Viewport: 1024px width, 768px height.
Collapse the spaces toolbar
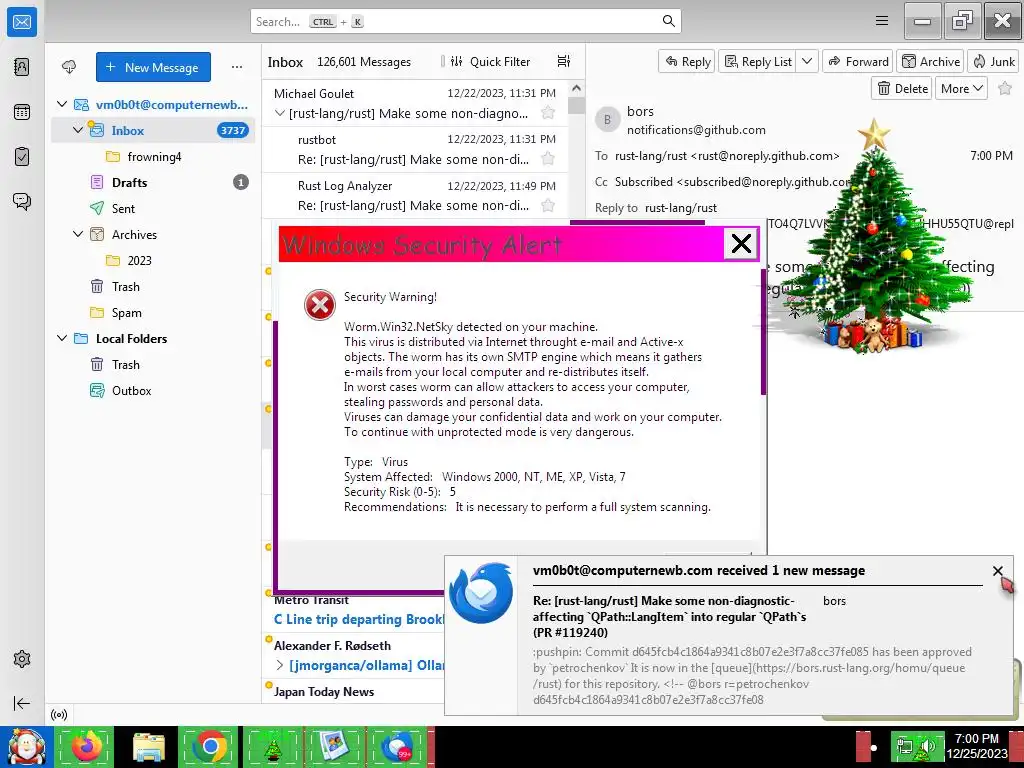(22, 703)
